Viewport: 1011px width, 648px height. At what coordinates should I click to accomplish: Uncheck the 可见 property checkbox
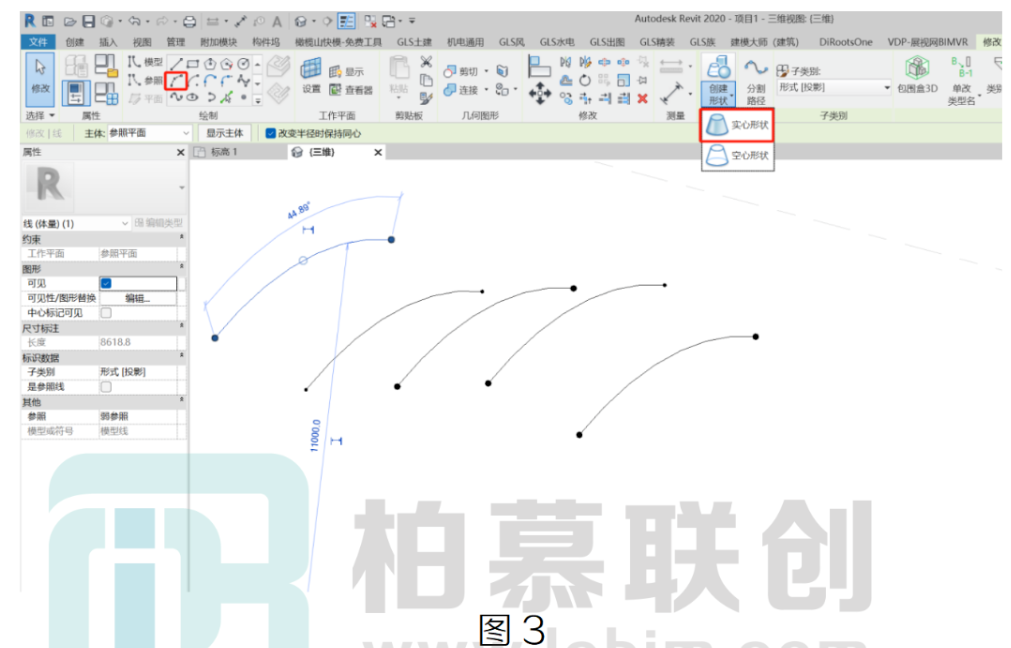(106, 283)
